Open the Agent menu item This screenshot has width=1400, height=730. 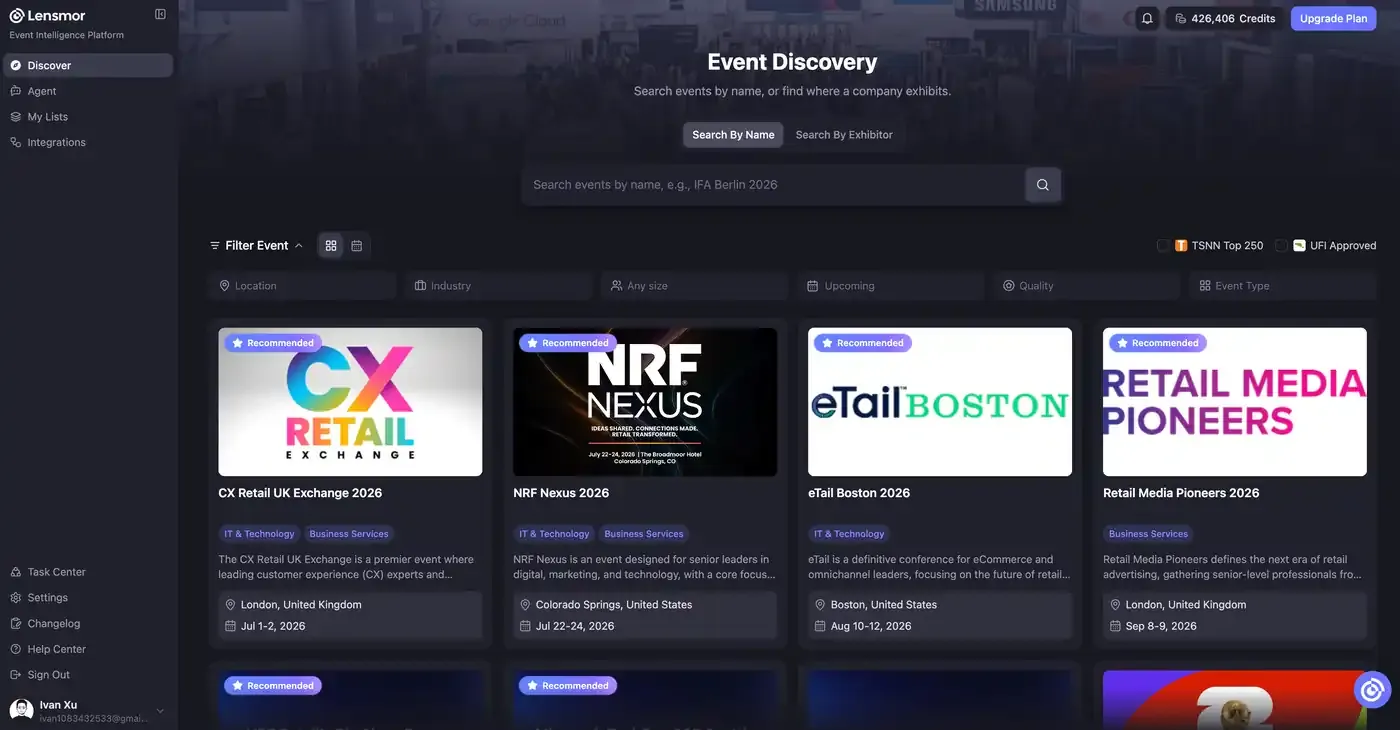(88, 91)
